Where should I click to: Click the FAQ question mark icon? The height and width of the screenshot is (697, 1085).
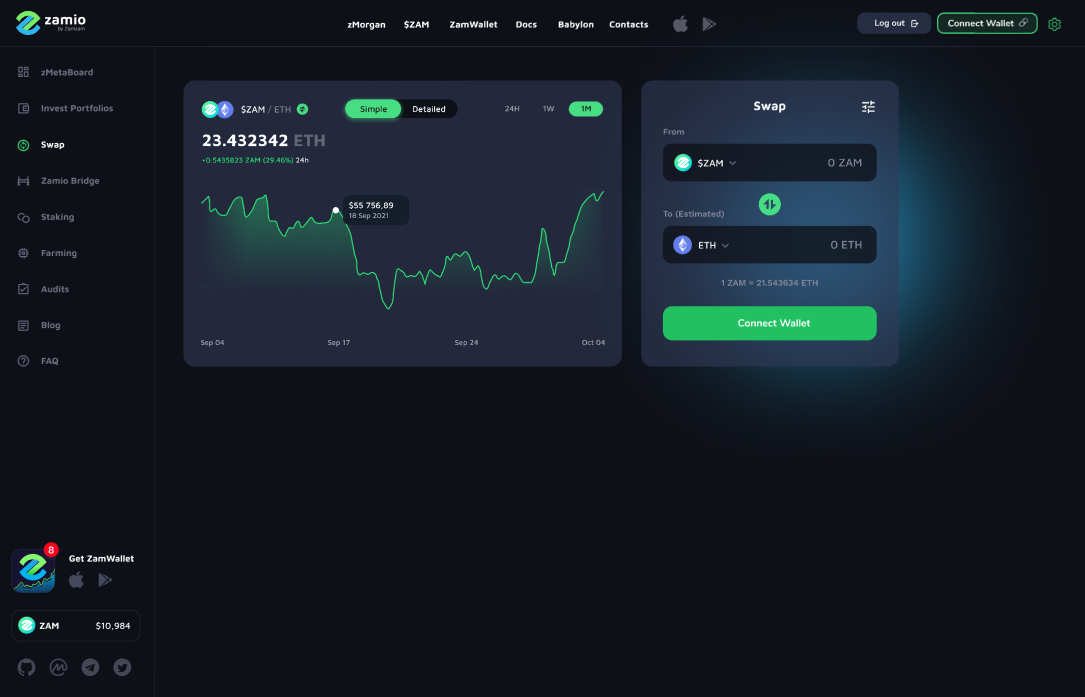[x=24, y=361]
